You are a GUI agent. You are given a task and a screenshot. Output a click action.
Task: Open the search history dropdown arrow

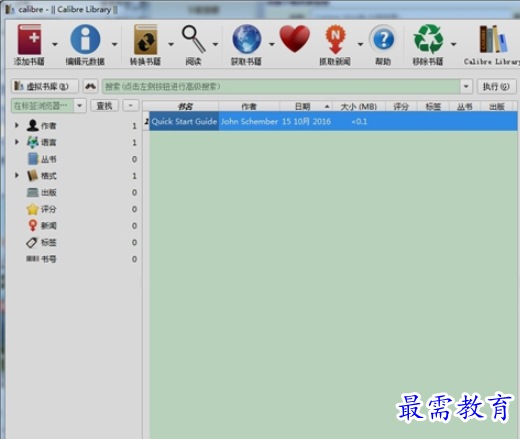coord(466,87)
